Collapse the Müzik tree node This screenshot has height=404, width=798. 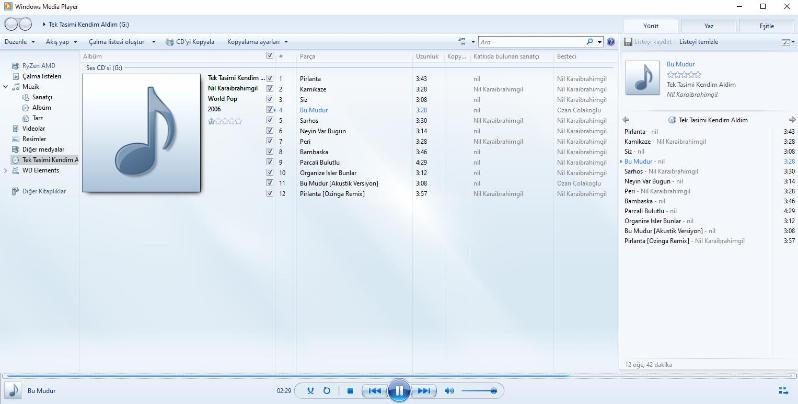tap(5, 87)
